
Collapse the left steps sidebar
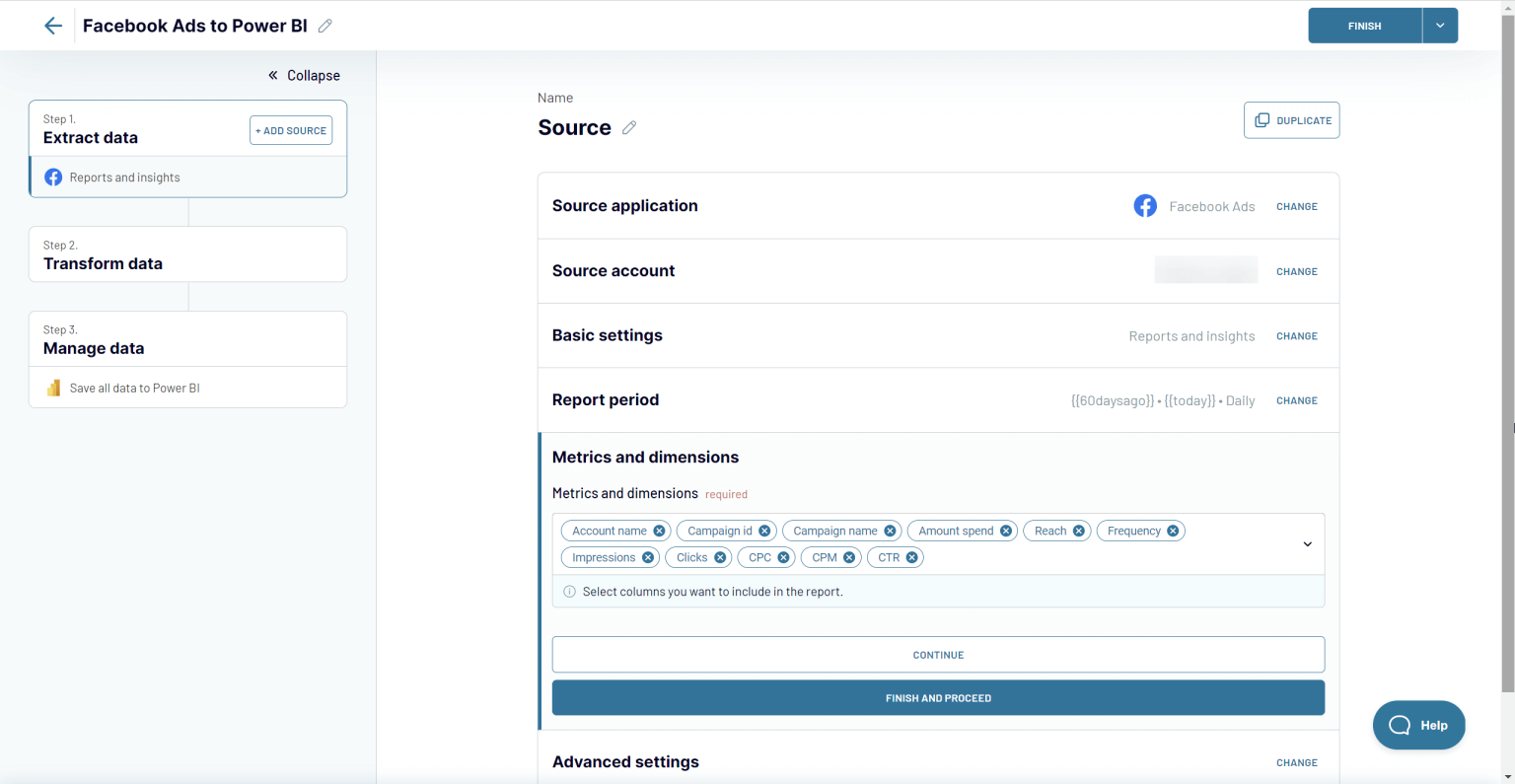tap(303, 75)
